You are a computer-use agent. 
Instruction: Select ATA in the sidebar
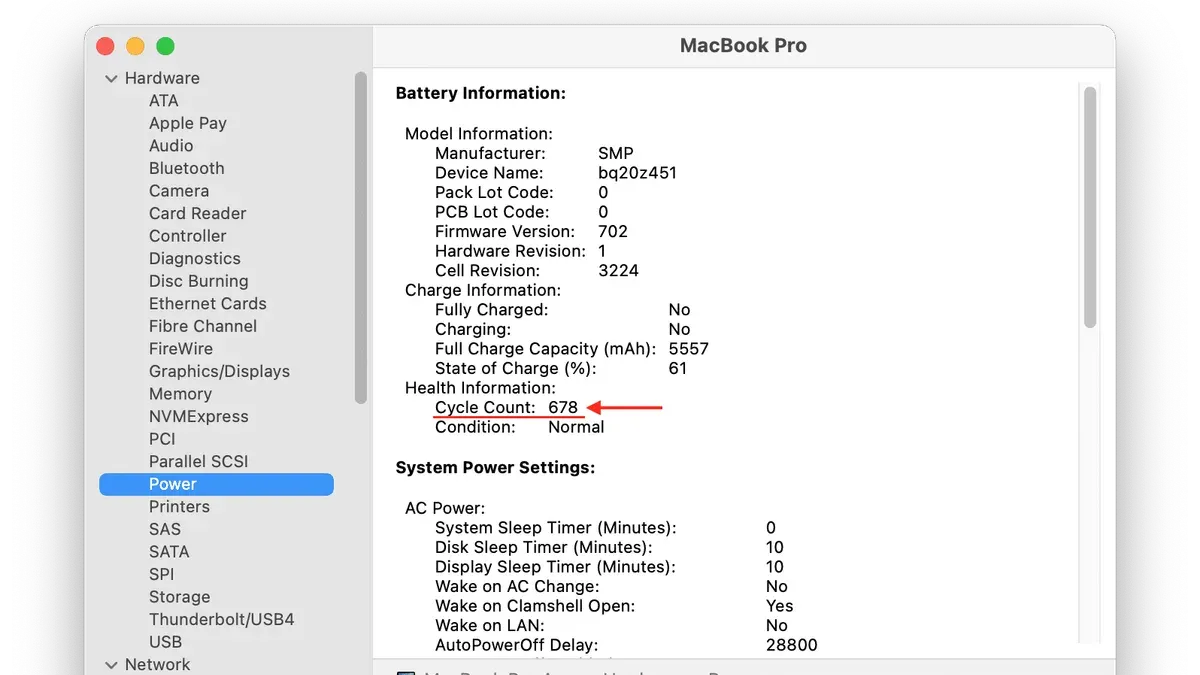point(164,101)
